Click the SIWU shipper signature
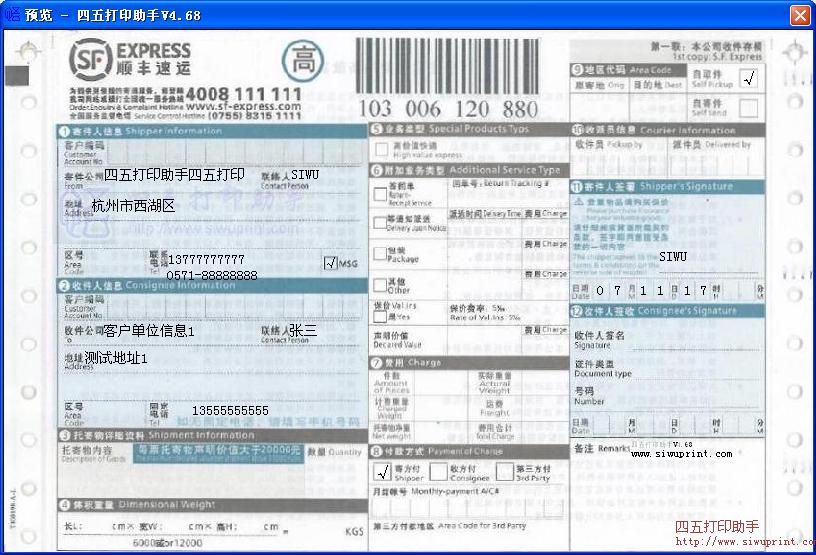 pyautogui.click(x=673, y=256)
